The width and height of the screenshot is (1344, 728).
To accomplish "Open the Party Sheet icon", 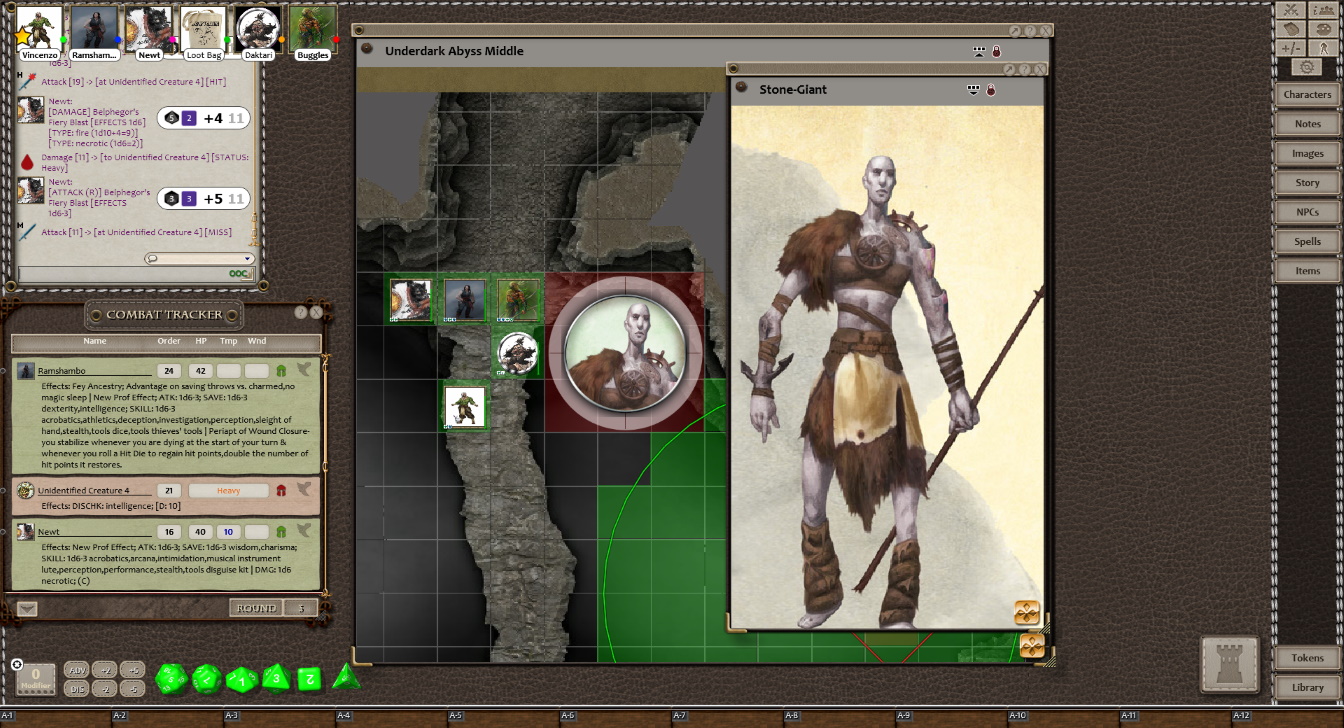I will point(1324,9).
